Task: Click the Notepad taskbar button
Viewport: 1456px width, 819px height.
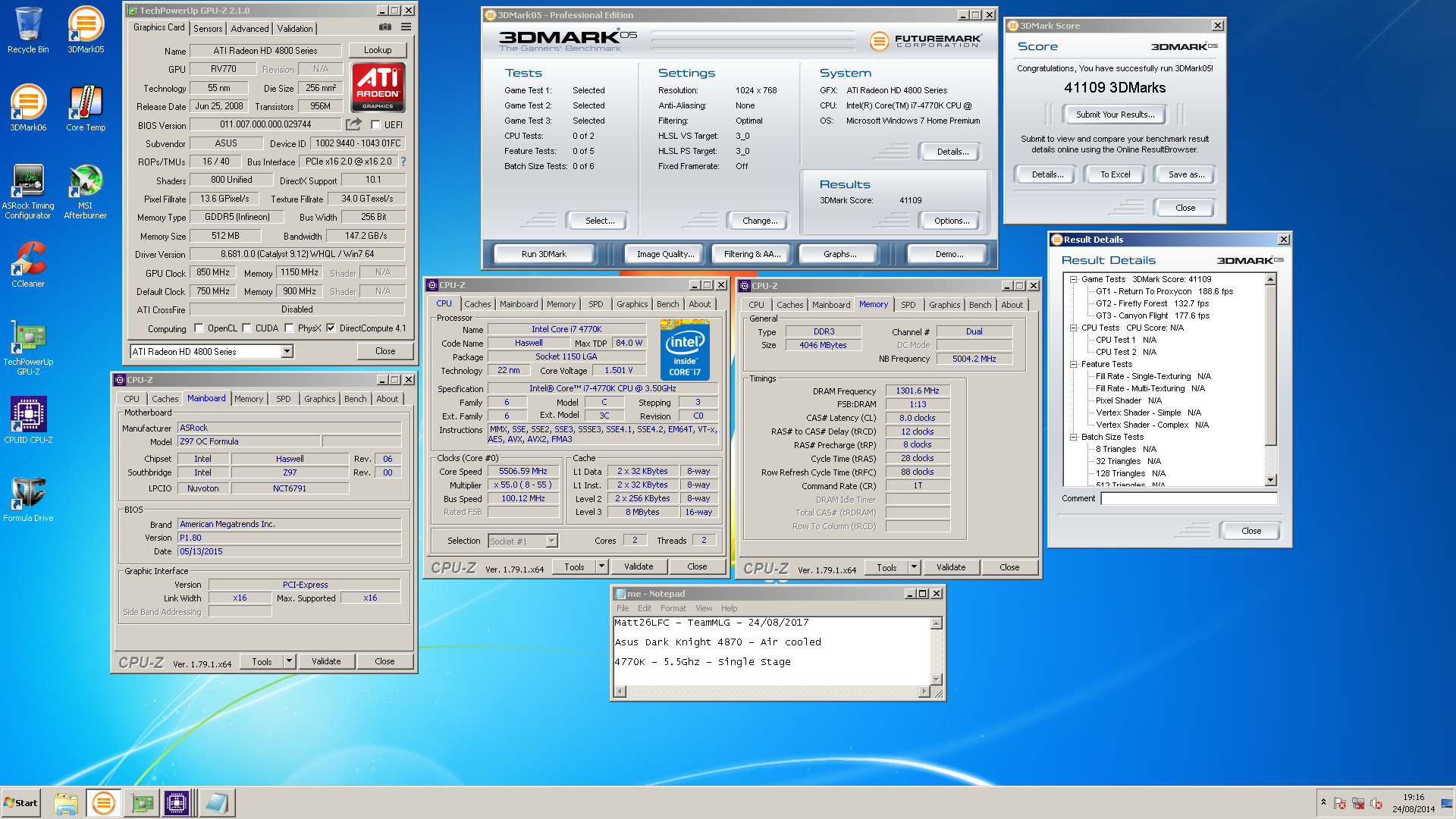Action: 217,803
